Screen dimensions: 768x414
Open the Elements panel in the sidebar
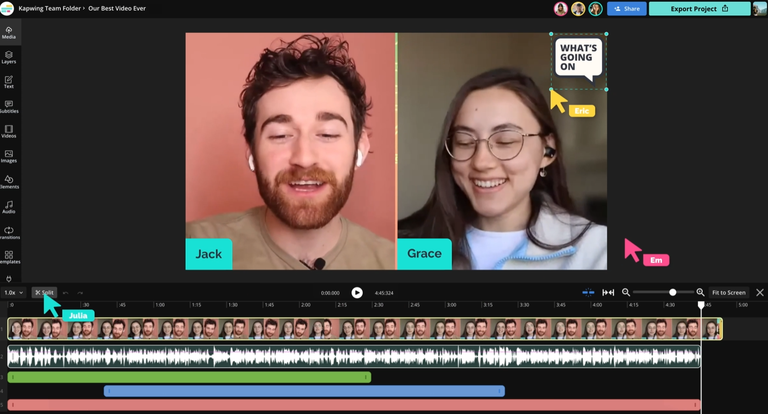9,182
